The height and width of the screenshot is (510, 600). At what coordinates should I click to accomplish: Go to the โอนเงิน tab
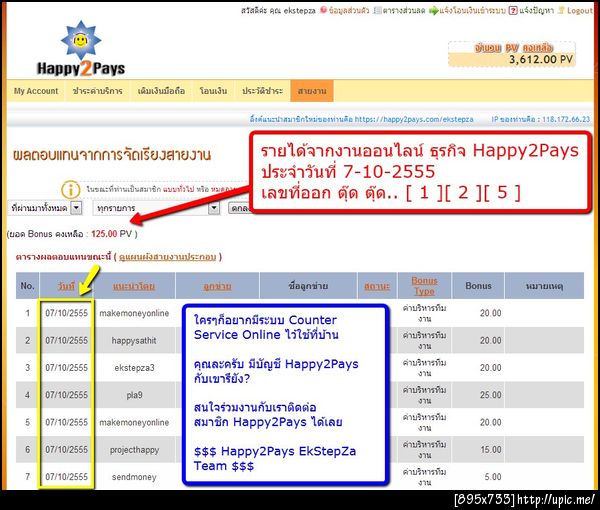tap(214, 91)
